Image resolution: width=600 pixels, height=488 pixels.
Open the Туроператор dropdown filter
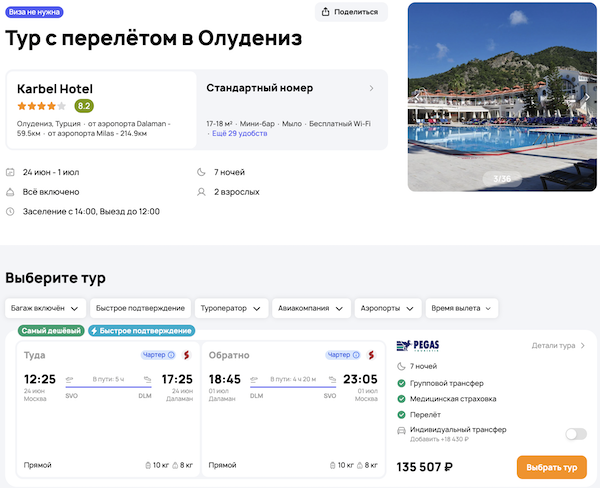point(229,308)
